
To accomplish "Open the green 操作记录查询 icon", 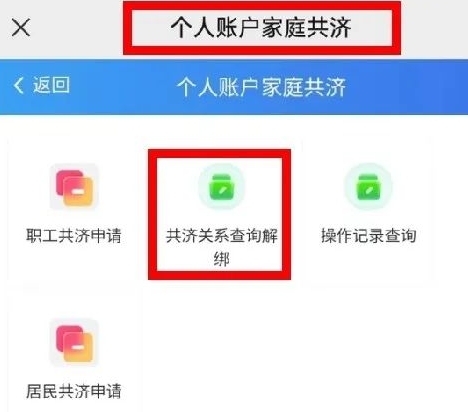I will (369, 187).
